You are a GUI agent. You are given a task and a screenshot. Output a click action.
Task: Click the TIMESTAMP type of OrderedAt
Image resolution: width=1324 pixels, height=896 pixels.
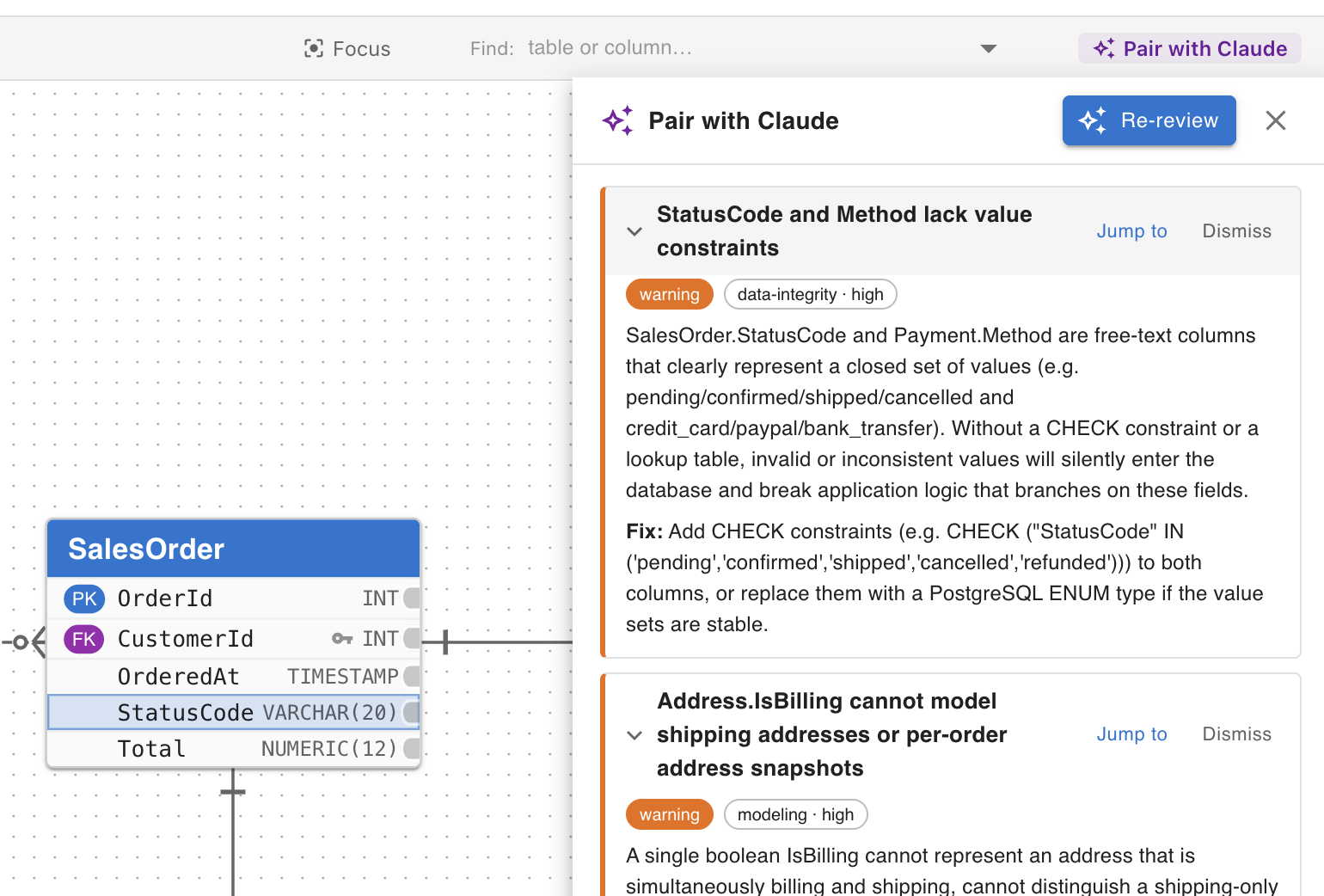click(x=343, y=677)
